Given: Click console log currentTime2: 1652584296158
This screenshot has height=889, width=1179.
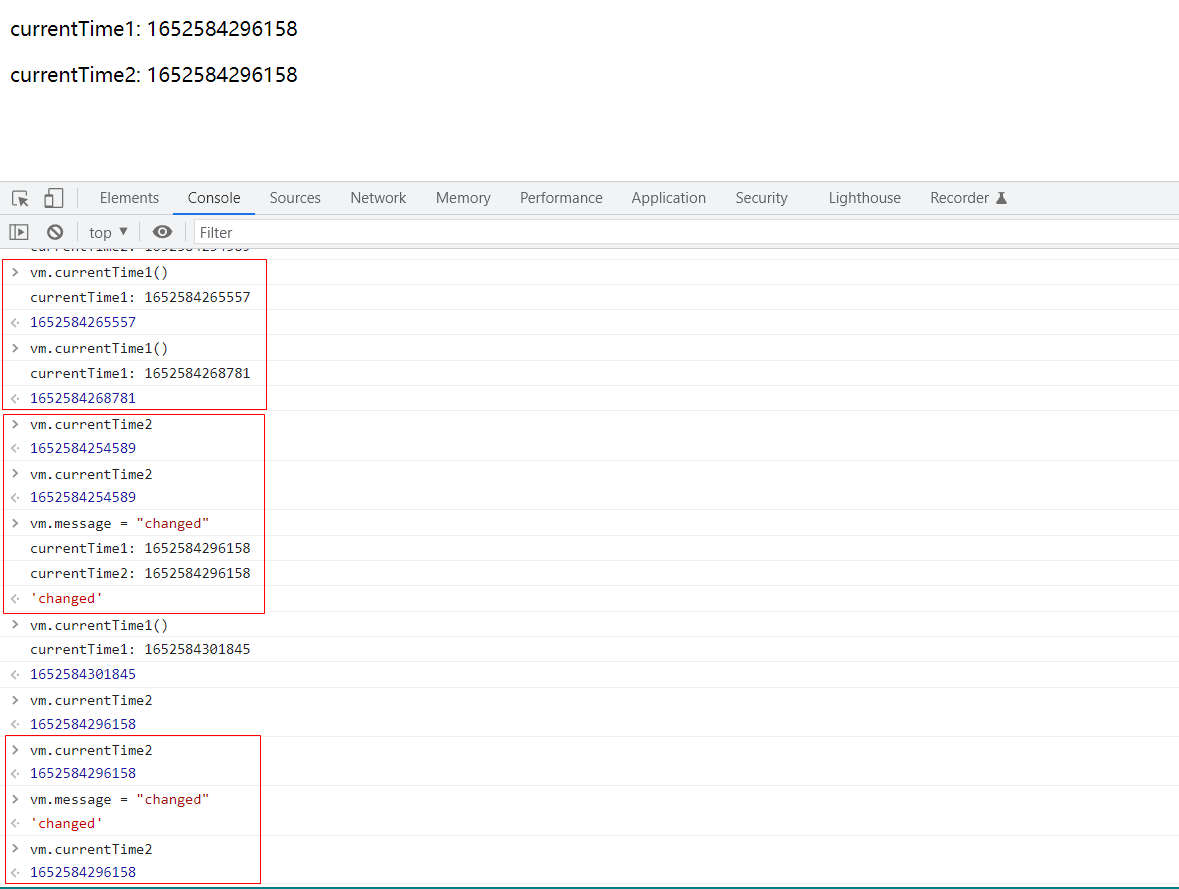Looking at the screenshot, I should point(140,573).
